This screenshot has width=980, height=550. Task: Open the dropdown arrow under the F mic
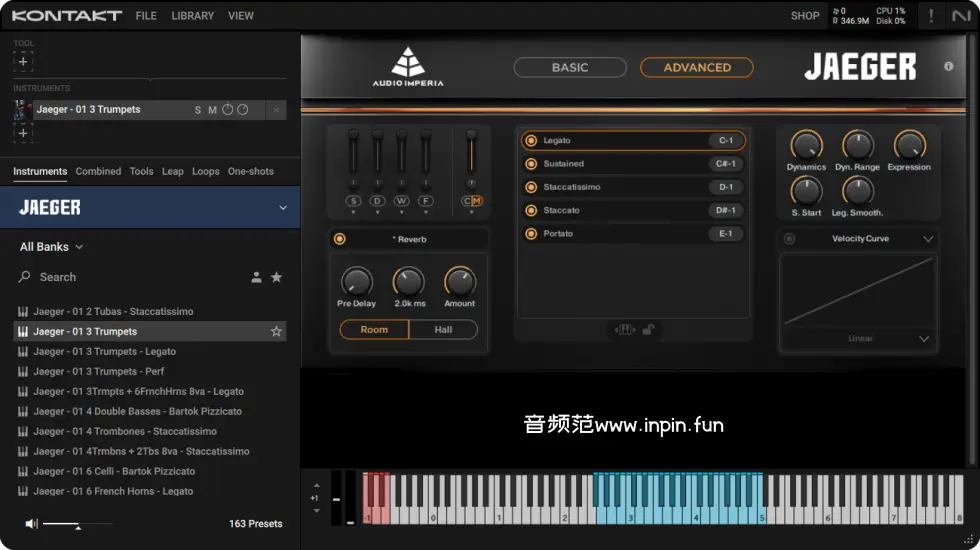[426, 212]
